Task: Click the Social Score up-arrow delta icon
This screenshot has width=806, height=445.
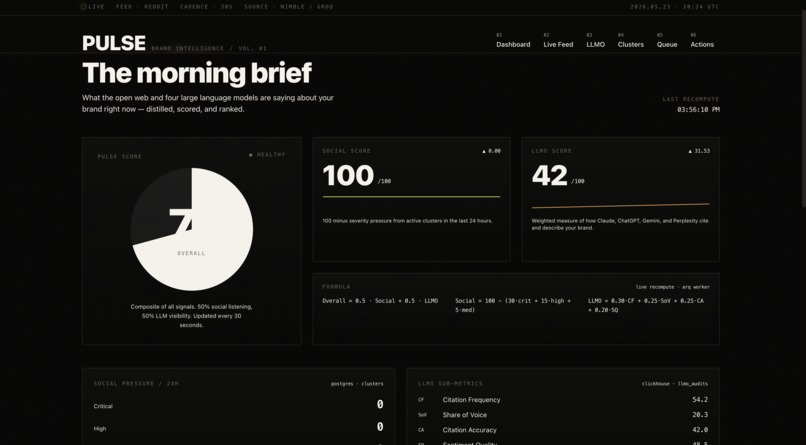Action: click(484, 151)
